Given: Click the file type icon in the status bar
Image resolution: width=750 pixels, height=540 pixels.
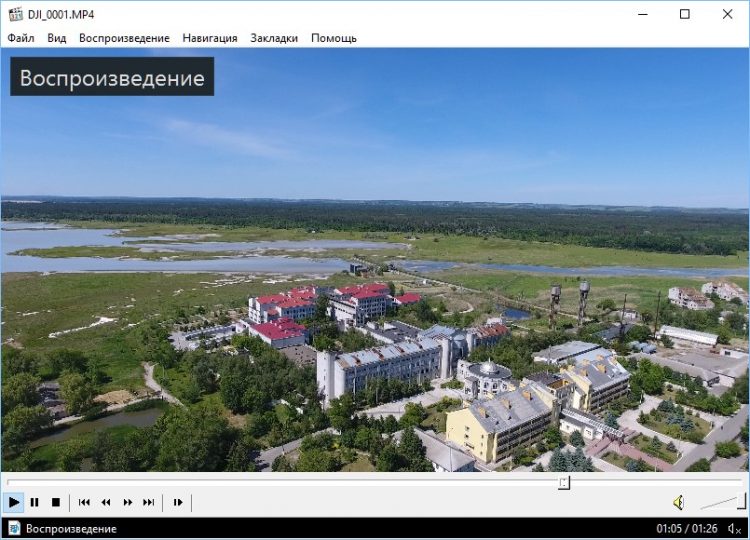Looking at the screenshot, I should 14,528.
